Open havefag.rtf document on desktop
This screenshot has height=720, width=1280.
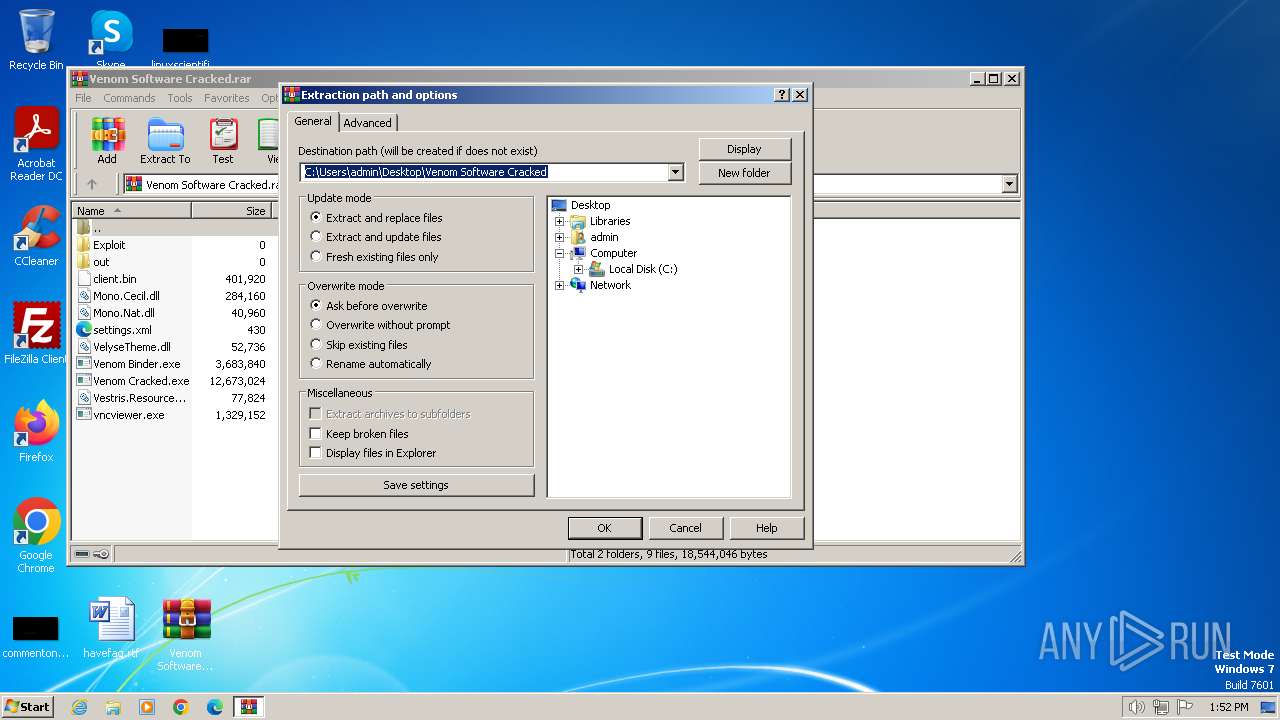tap(111, 629)
